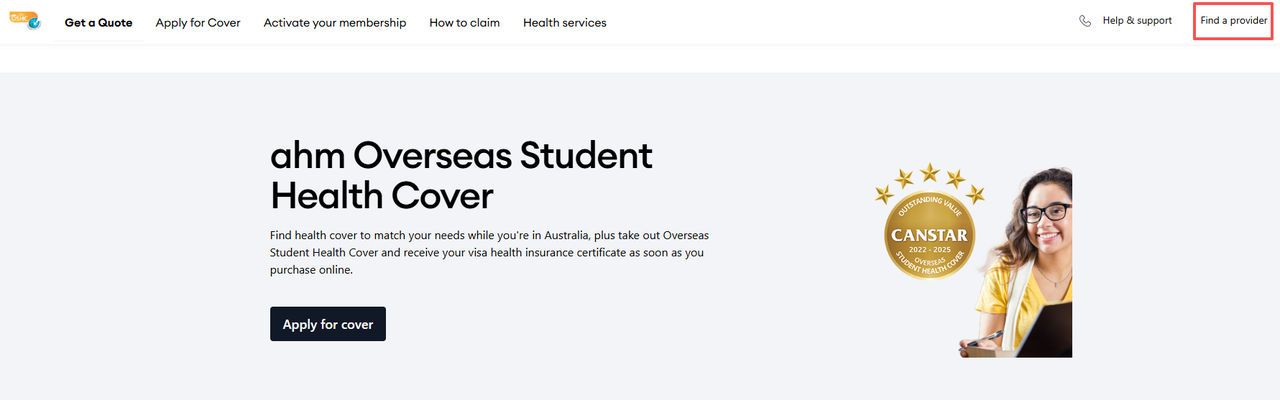Click the topmost gold star above the badge
Viewport: 1280px width, 400px height.
tap(930, 172)
